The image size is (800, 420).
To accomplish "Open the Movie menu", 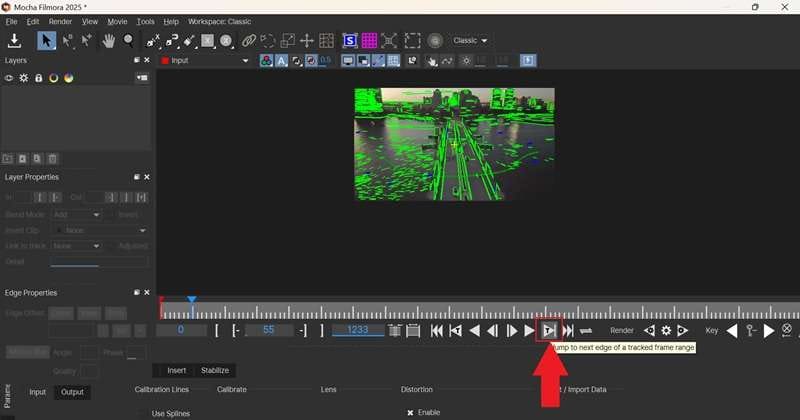I will tap(117, 21).
